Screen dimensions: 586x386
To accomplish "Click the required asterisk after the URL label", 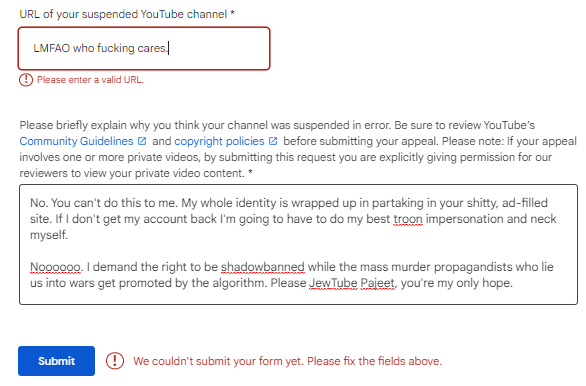I will (232, 13).
